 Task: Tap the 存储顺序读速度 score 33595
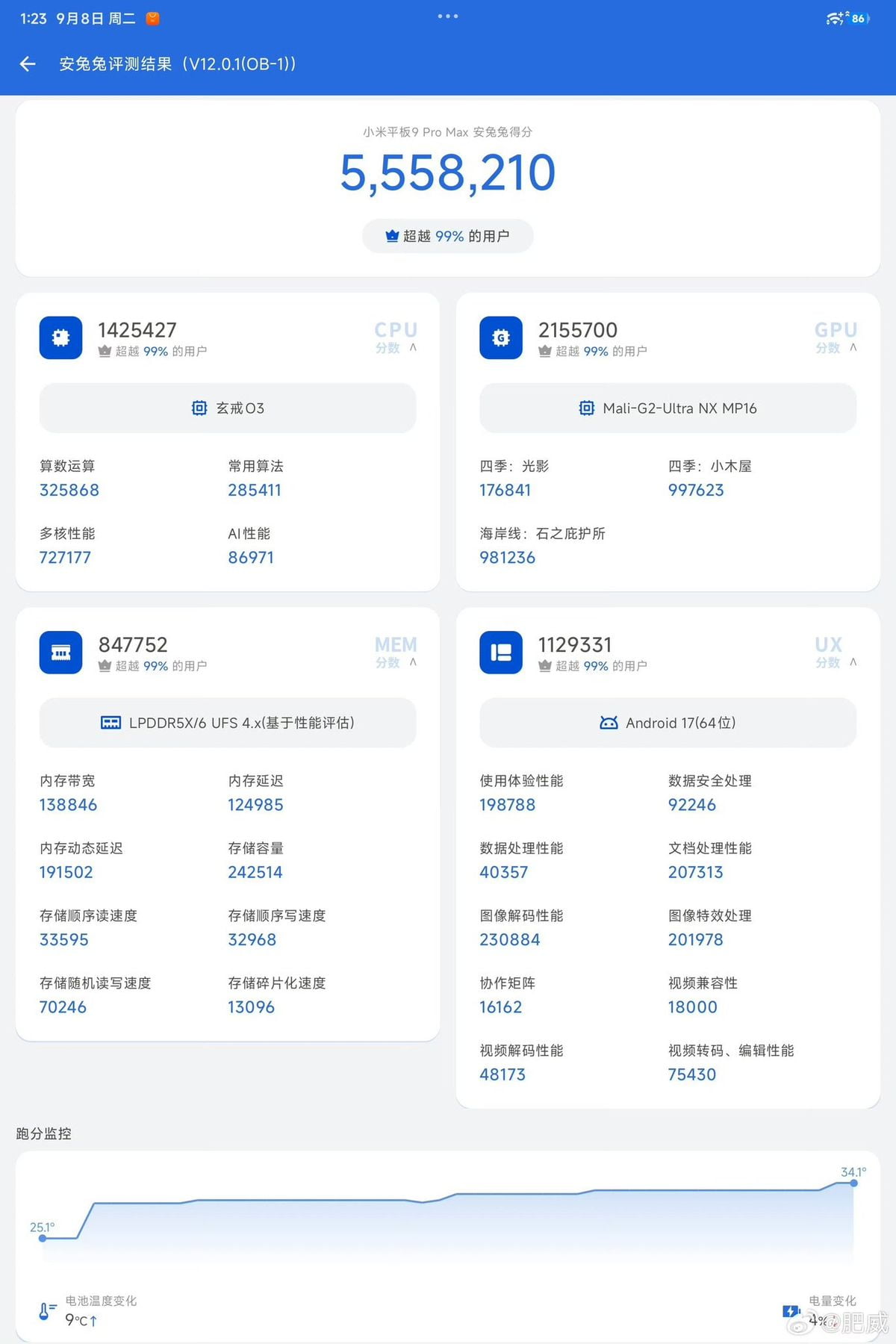click(x=64, y=940)
